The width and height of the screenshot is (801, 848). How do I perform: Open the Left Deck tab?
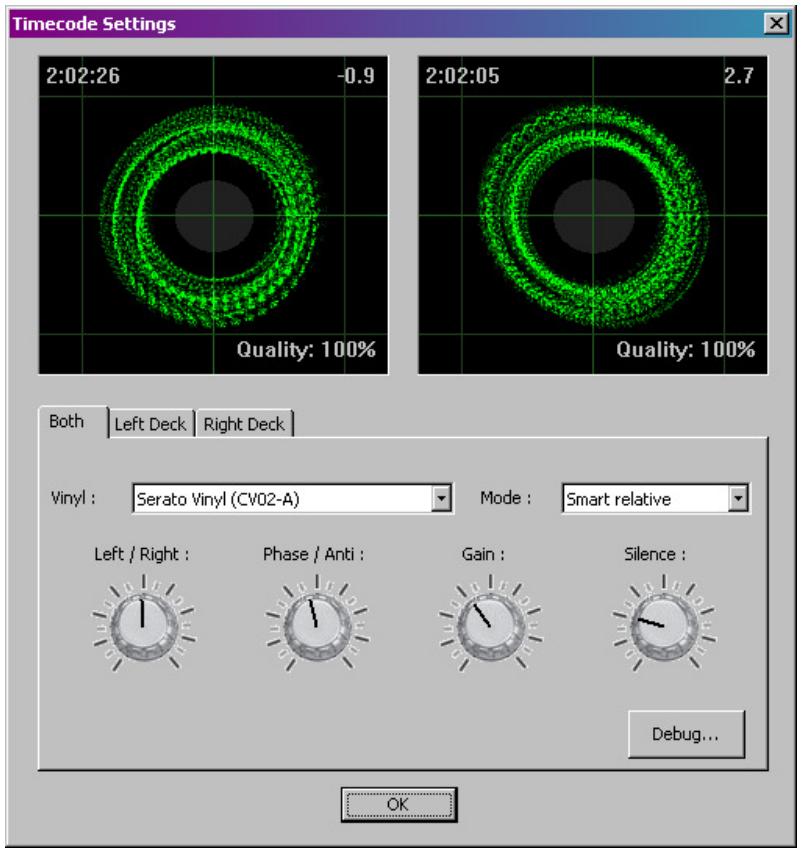(x=151, y=423)
